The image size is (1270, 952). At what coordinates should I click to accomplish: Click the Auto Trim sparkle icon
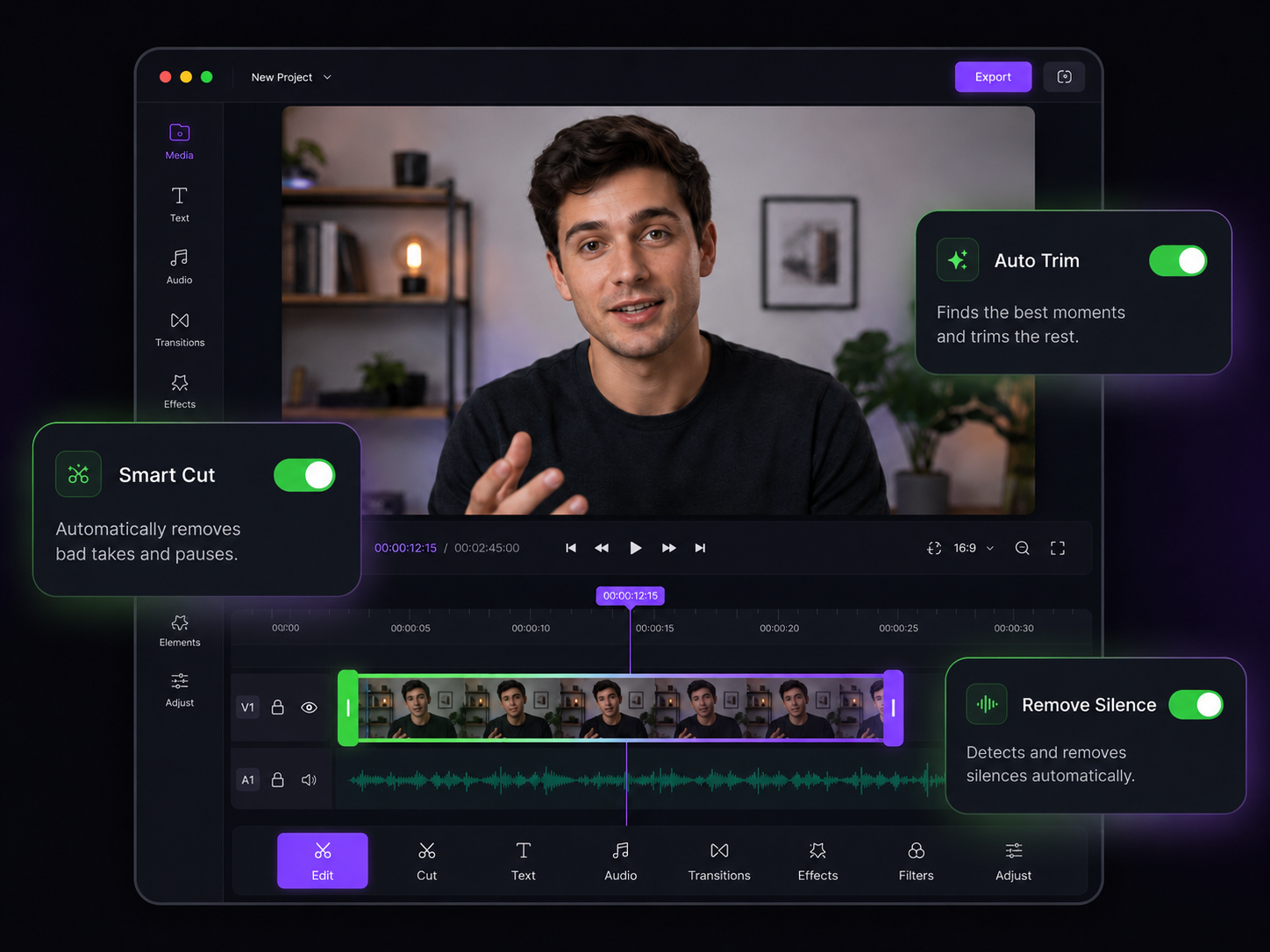point(958,260)
